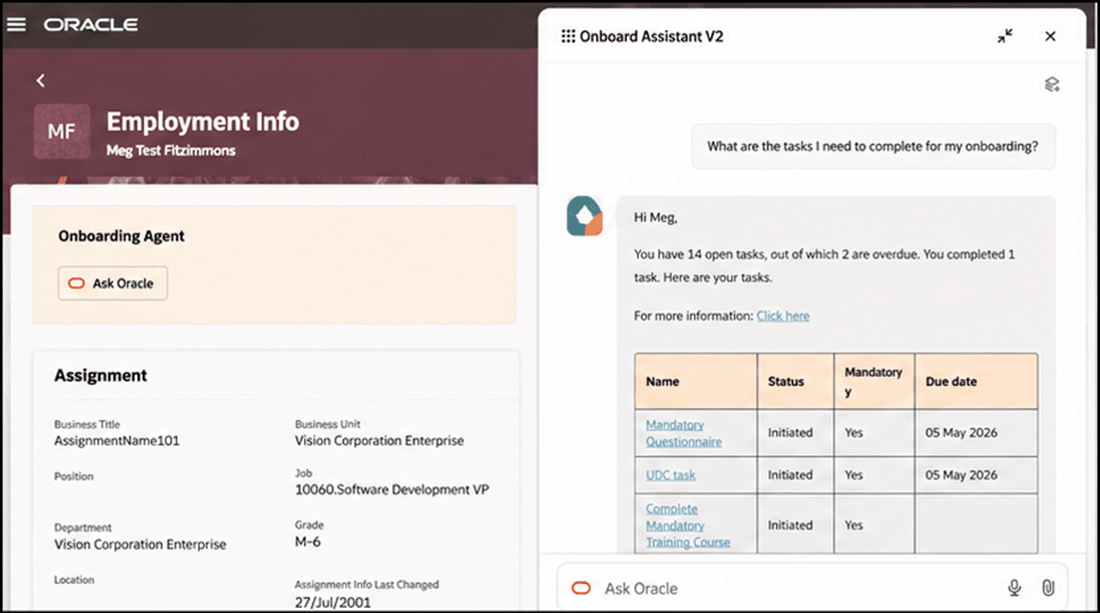Click the Oracle icon in the chat input bar
This screenshot has height=613, width=1100.
(x=581, y=588)
